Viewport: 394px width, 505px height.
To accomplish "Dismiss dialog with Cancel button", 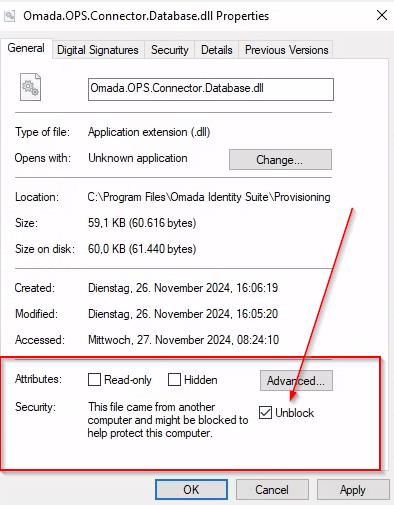I will pos(272,490).
